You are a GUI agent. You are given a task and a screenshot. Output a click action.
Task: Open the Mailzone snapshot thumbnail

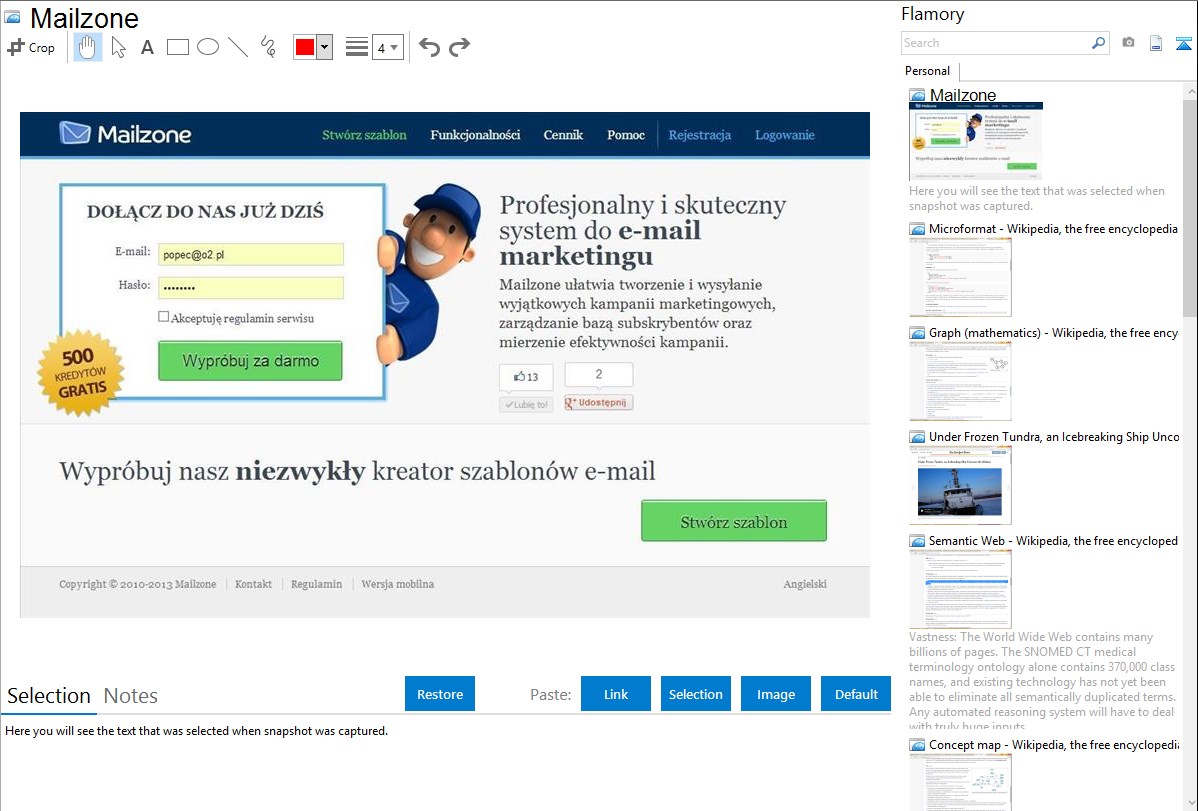click(976, 141)
